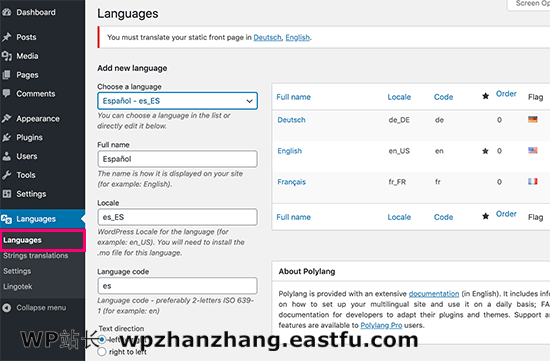The image size is (550, 361).
Task: Click the Full name input field
Action: coord(177,159)
